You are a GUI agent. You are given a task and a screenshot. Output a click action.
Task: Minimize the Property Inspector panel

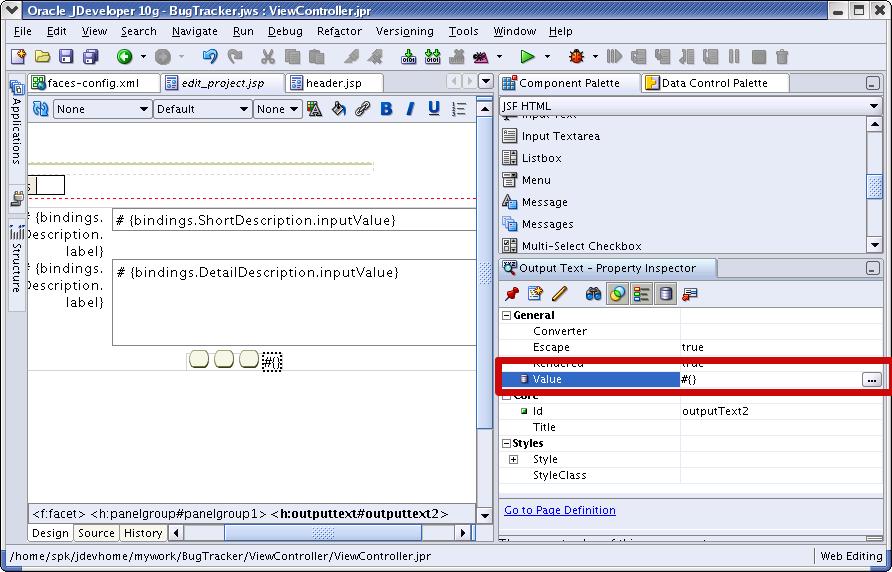pos(873,269)
